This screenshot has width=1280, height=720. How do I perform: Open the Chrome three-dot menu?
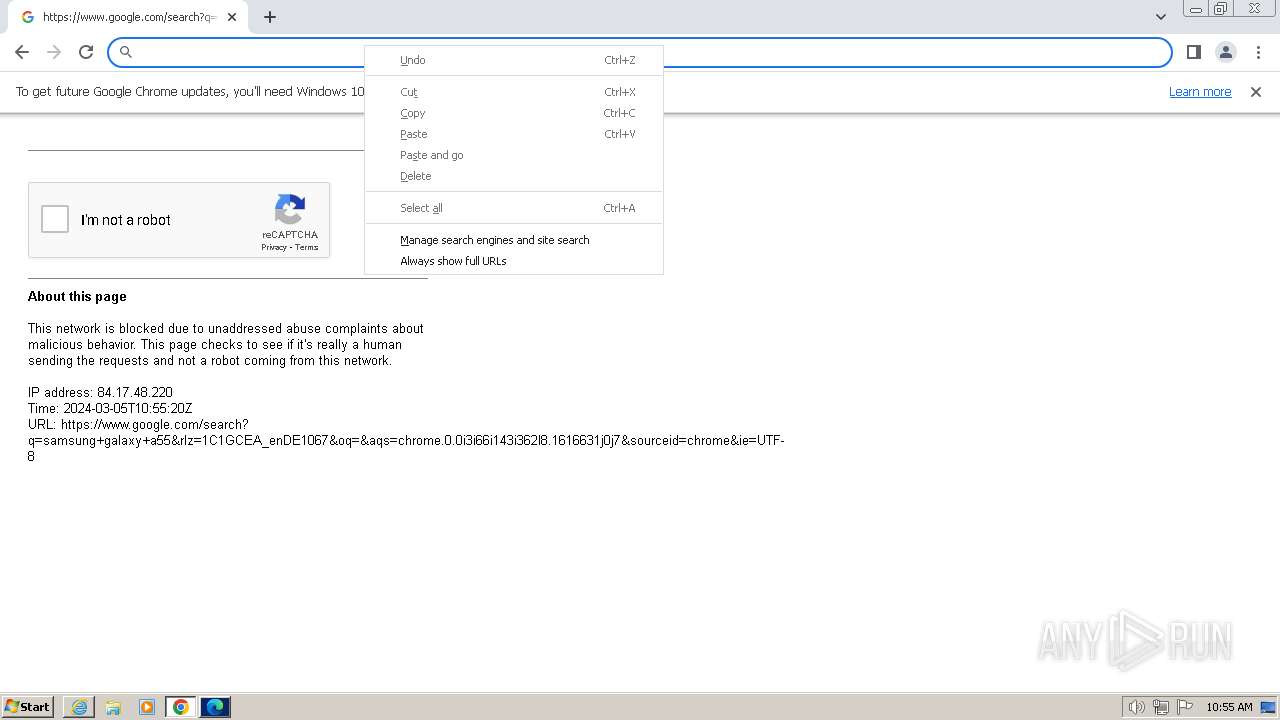[x=1258, y=52]
